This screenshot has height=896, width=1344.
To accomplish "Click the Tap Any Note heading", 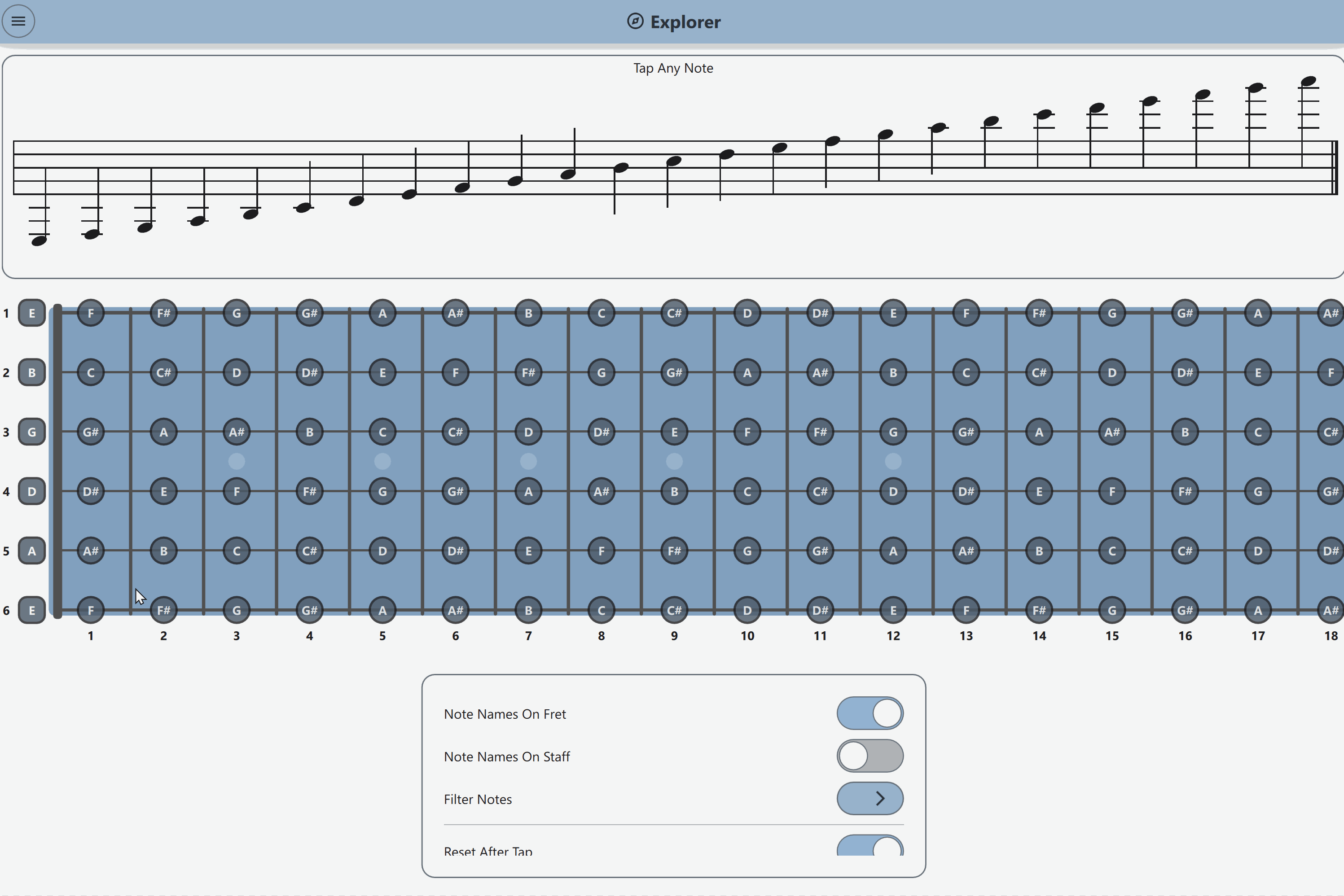I will [x=672, y=68].
